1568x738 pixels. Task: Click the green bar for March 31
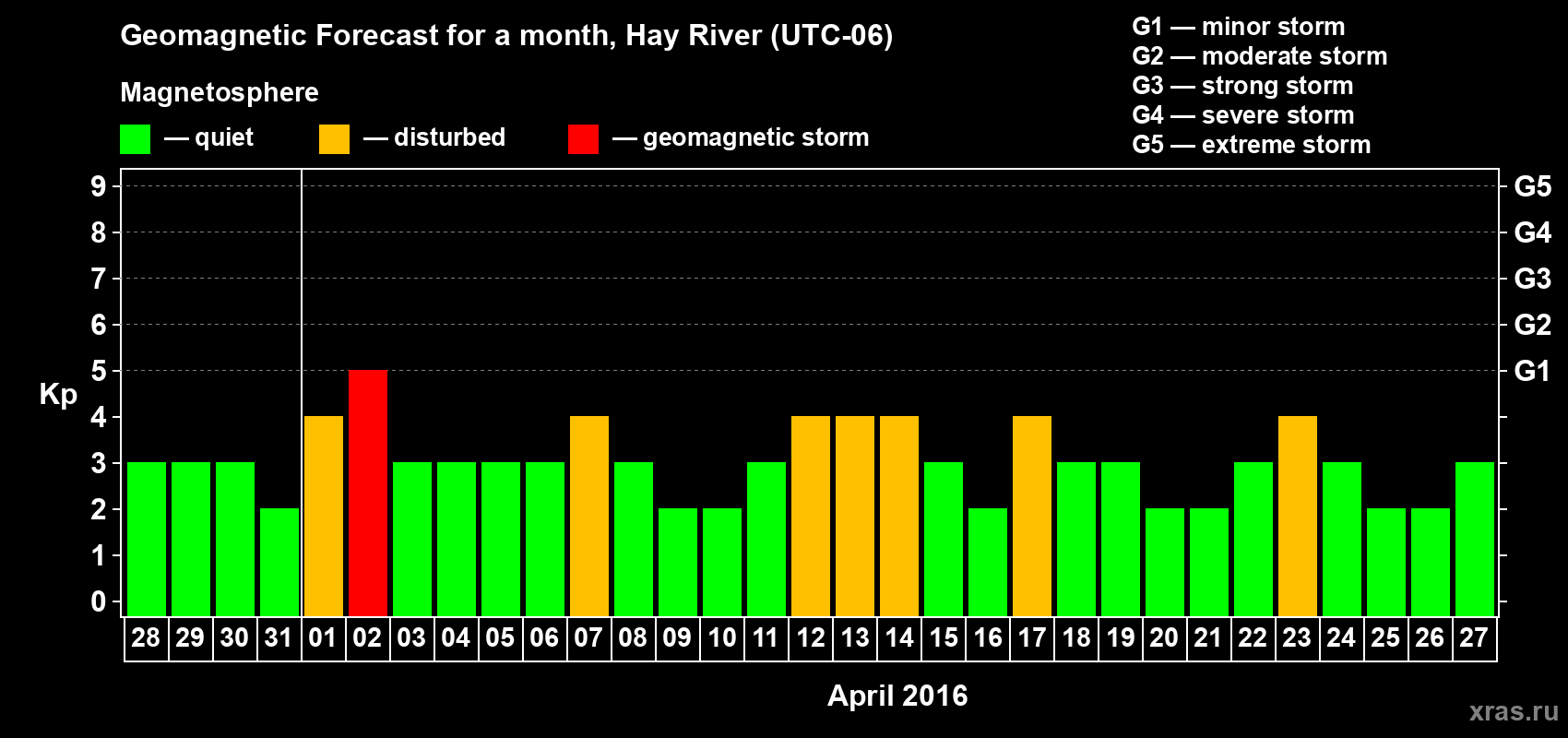pyautogui.click(x=279, y=563)
